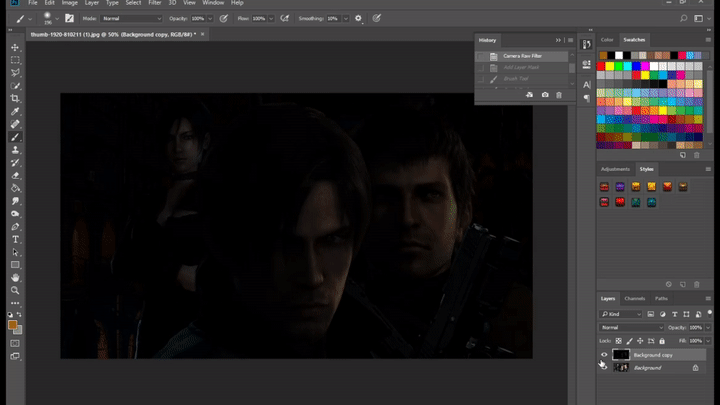Screen dimensions: 720x405
Task: Select the Rectangular Marquee tool
Action: click(15, 60)
